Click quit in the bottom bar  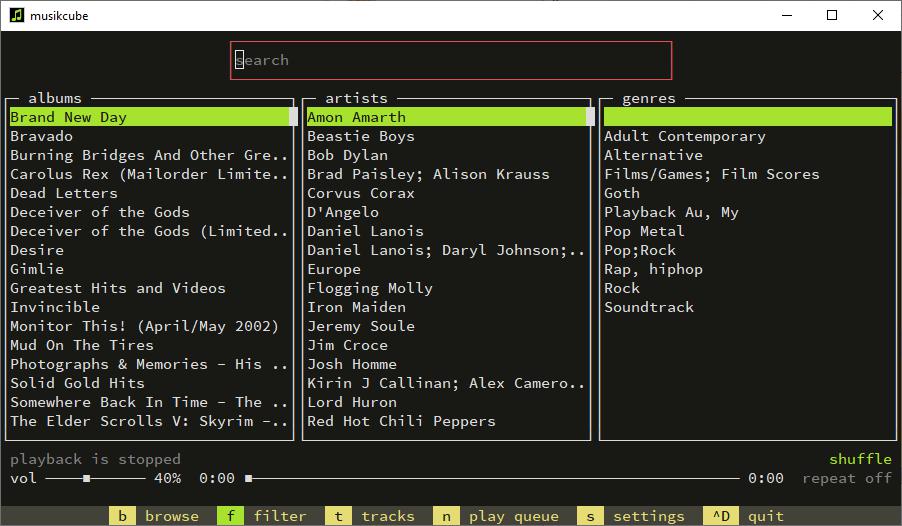click(744, 516)
